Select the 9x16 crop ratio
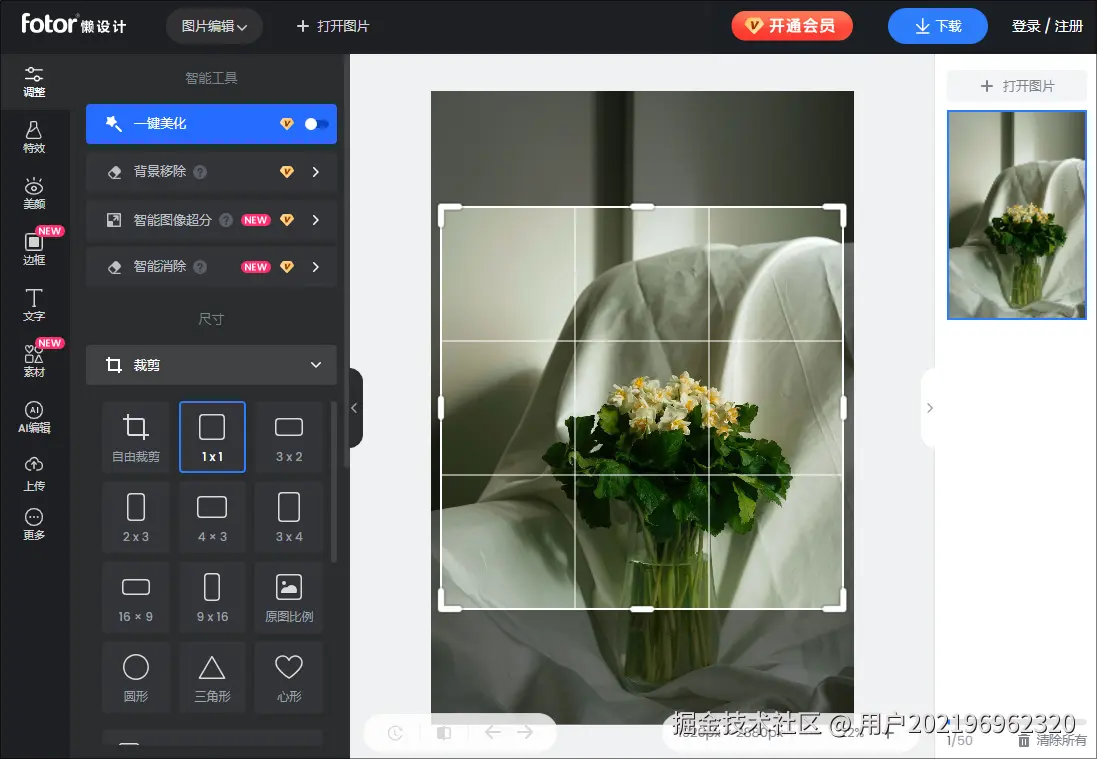 coord(212,597)
